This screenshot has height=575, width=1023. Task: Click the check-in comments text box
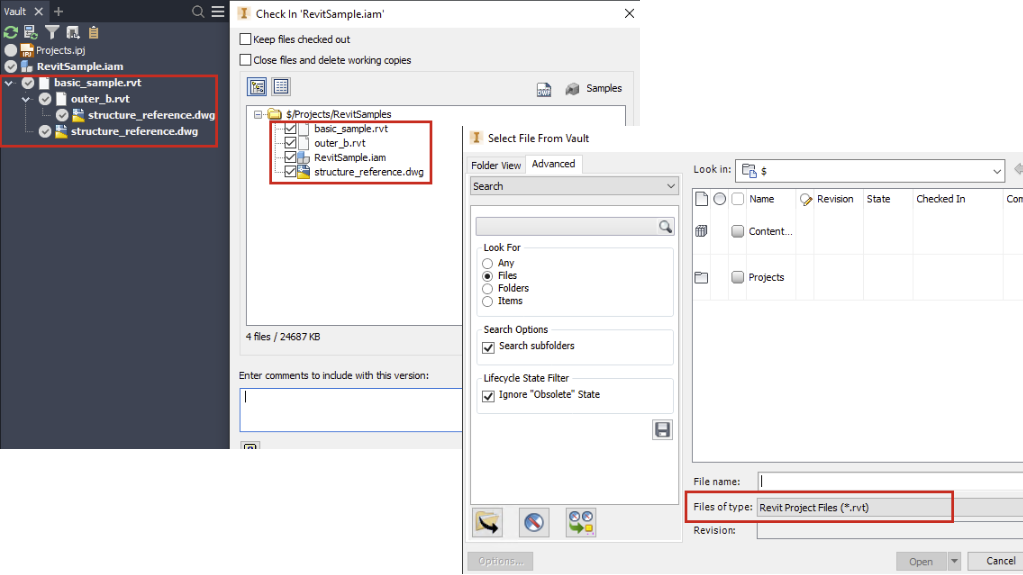click(x=351, y=410)
